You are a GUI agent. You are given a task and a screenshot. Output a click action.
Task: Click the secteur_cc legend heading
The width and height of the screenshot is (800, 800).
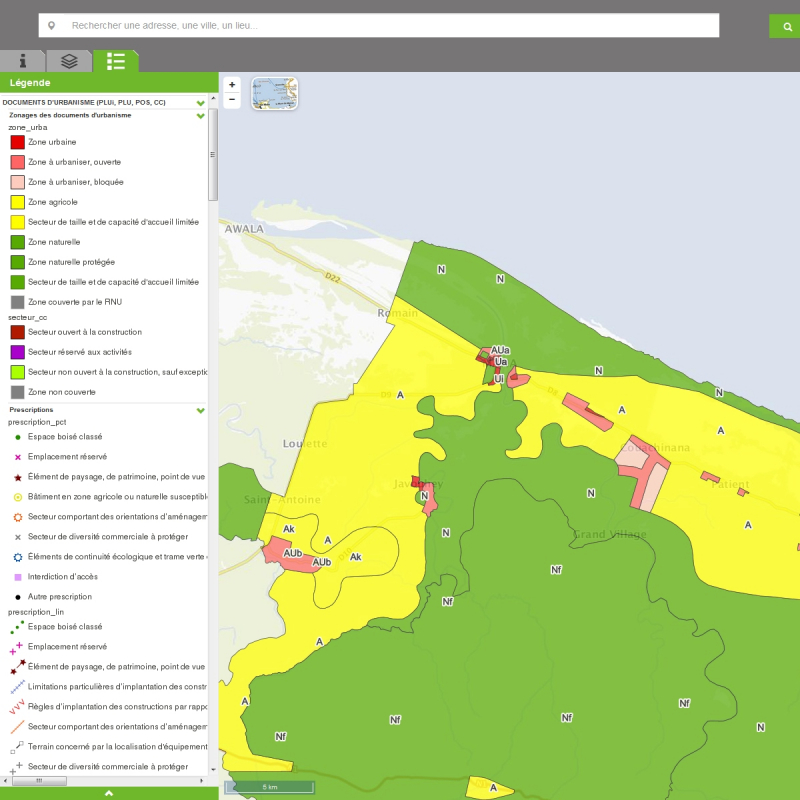pyautogui.click(x=28, y=317)
